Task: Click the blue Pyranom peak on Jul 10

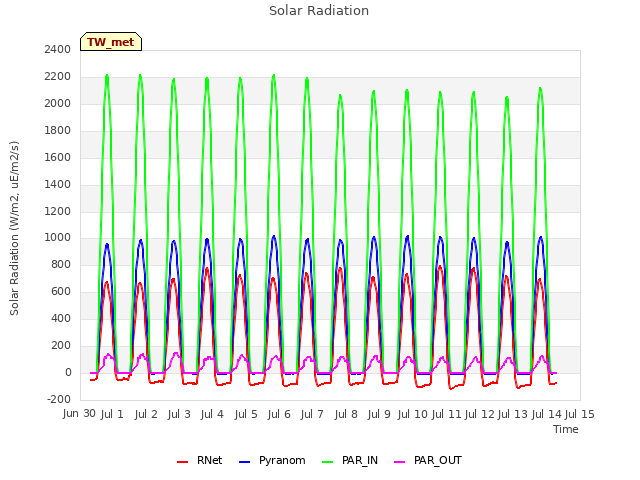Action: tap(407, 236)
